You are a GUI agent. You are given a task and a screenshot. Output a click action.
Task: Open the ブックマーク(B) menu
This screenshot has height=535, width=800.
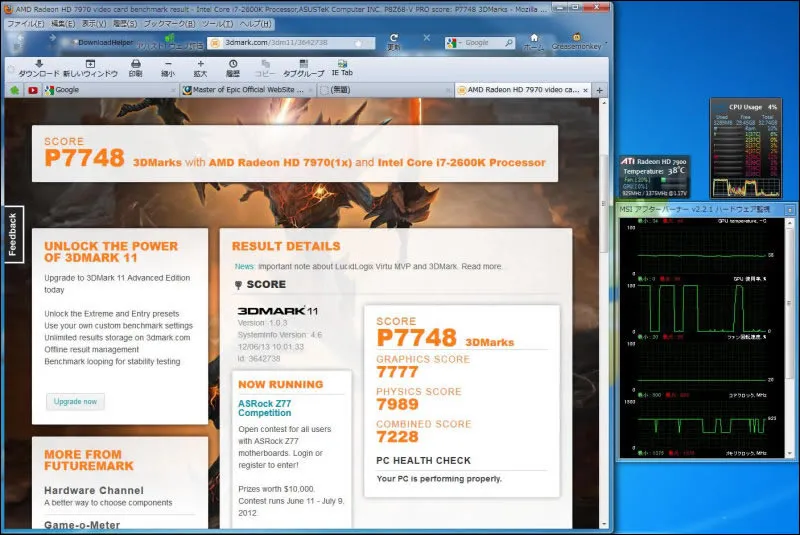coord(169,23)
